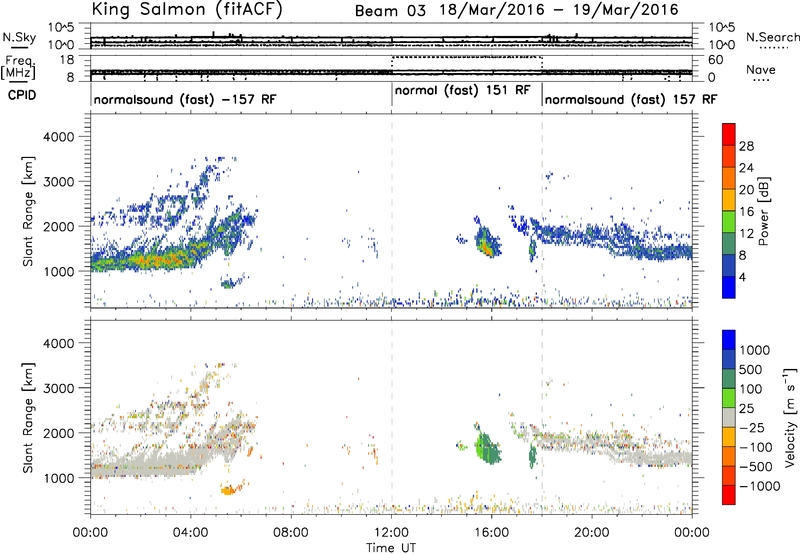Click the 3000 tick of the velocity panel

[58, 388]
